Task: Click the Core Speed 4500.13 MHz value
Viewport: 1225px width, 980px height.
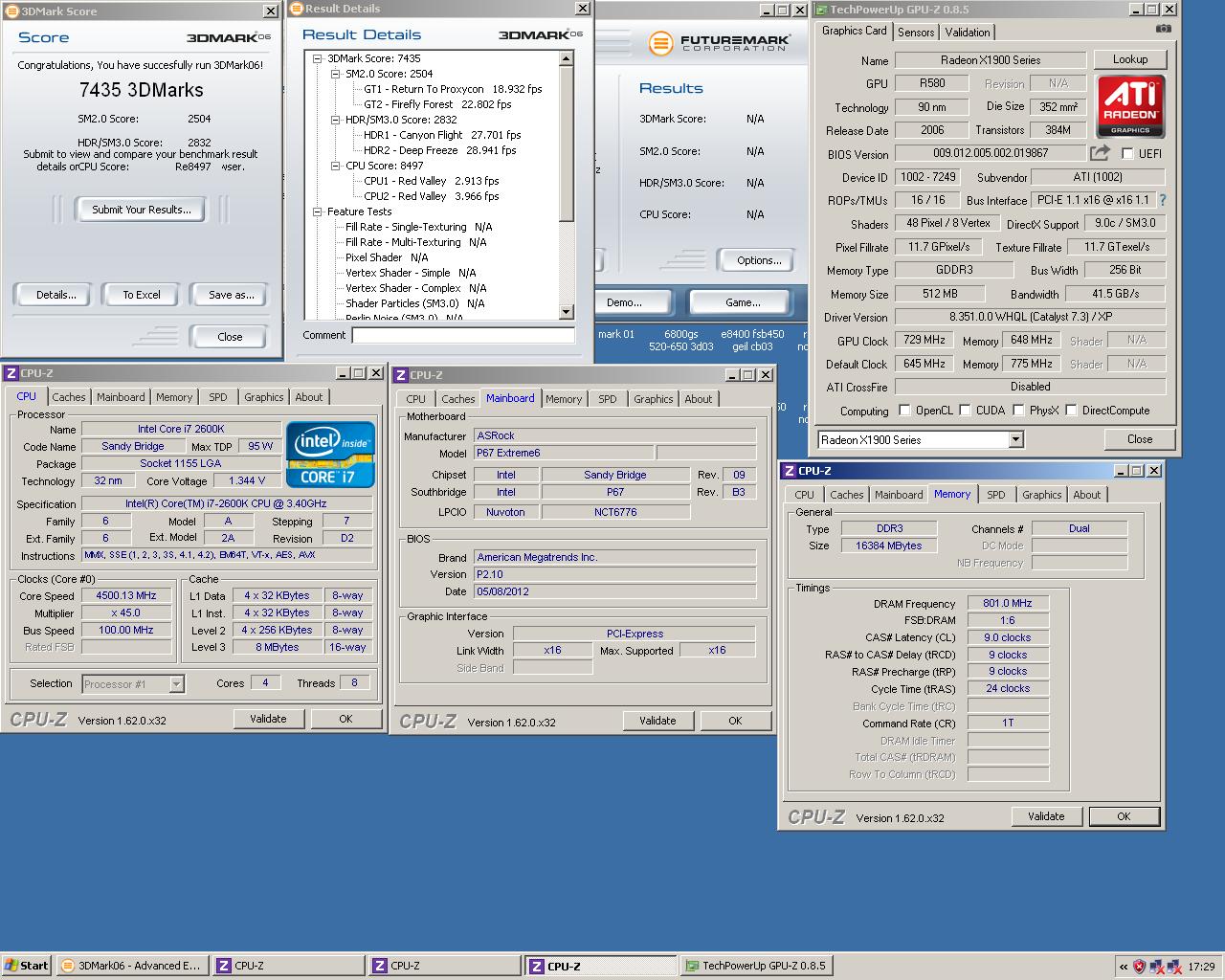Action: click(x=126, y=595)
